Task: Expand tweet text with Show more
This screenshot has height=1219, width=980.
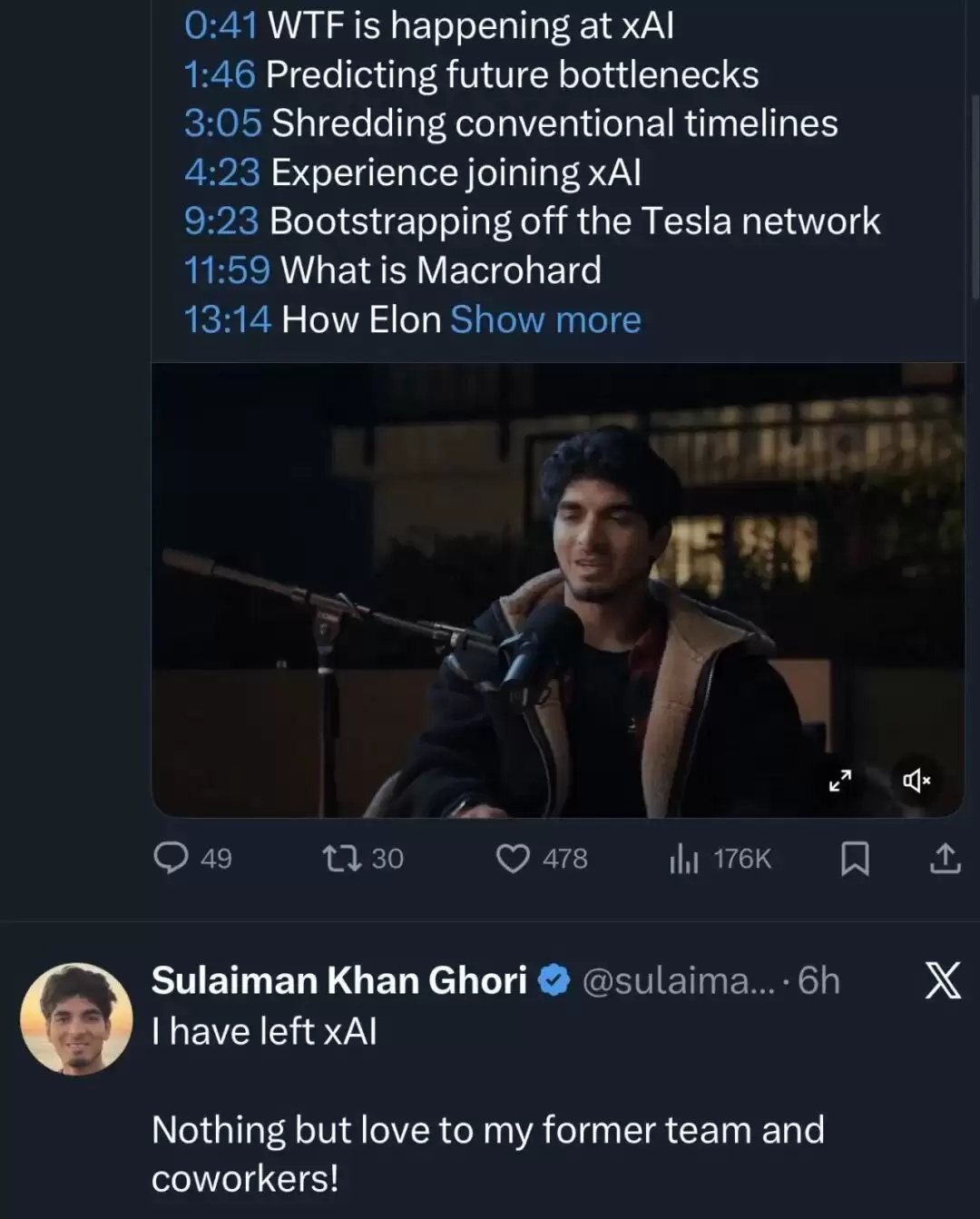Action: pos(545,319)
